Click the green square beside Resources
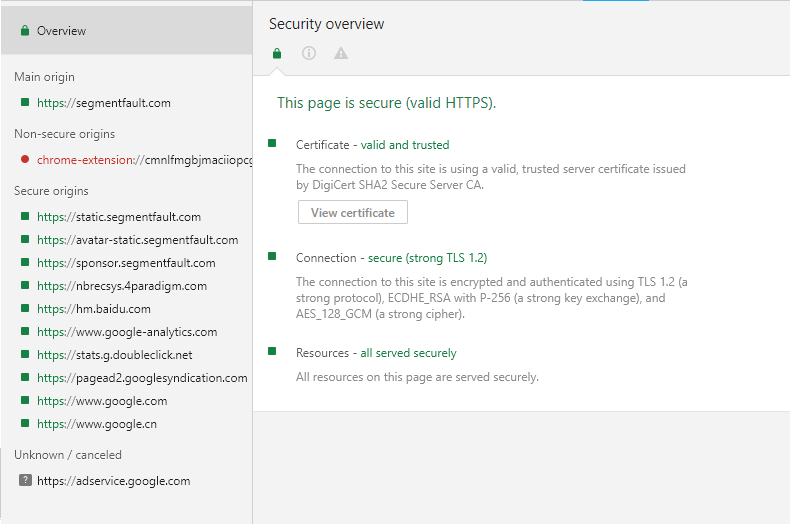The height and width of the screenshot is (524, 790). point(272,352)
